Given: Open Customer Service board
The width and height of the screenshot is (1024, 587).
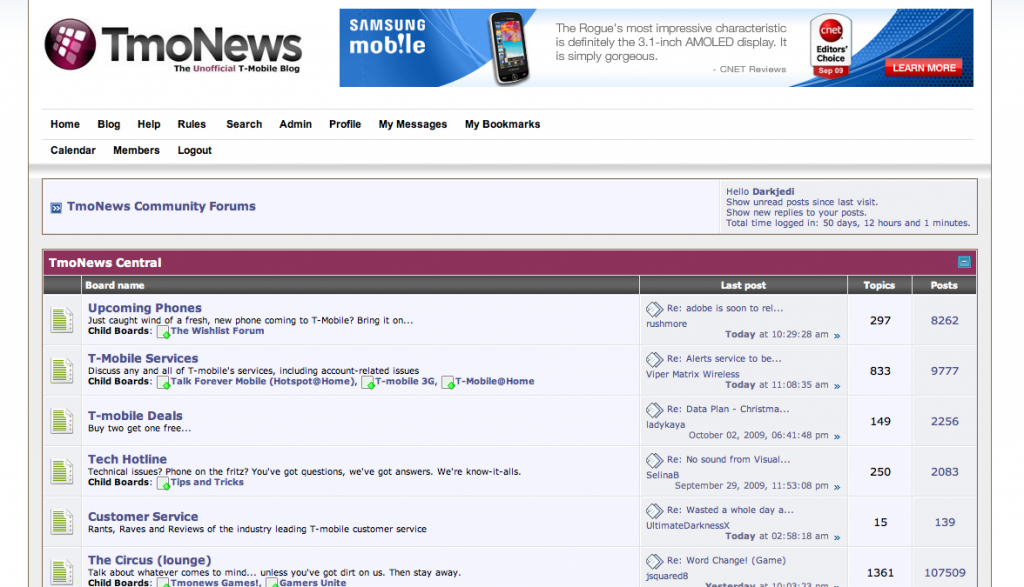Looking at the screenshot, I should [x=143, y=516].
